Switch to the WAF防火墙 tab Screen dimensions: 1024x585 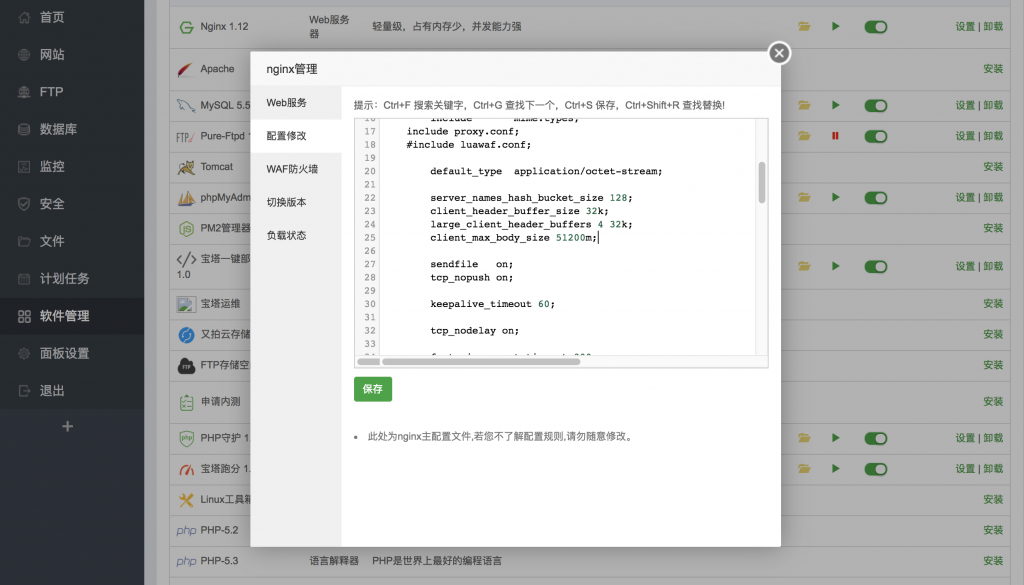(x=291, y=169)
